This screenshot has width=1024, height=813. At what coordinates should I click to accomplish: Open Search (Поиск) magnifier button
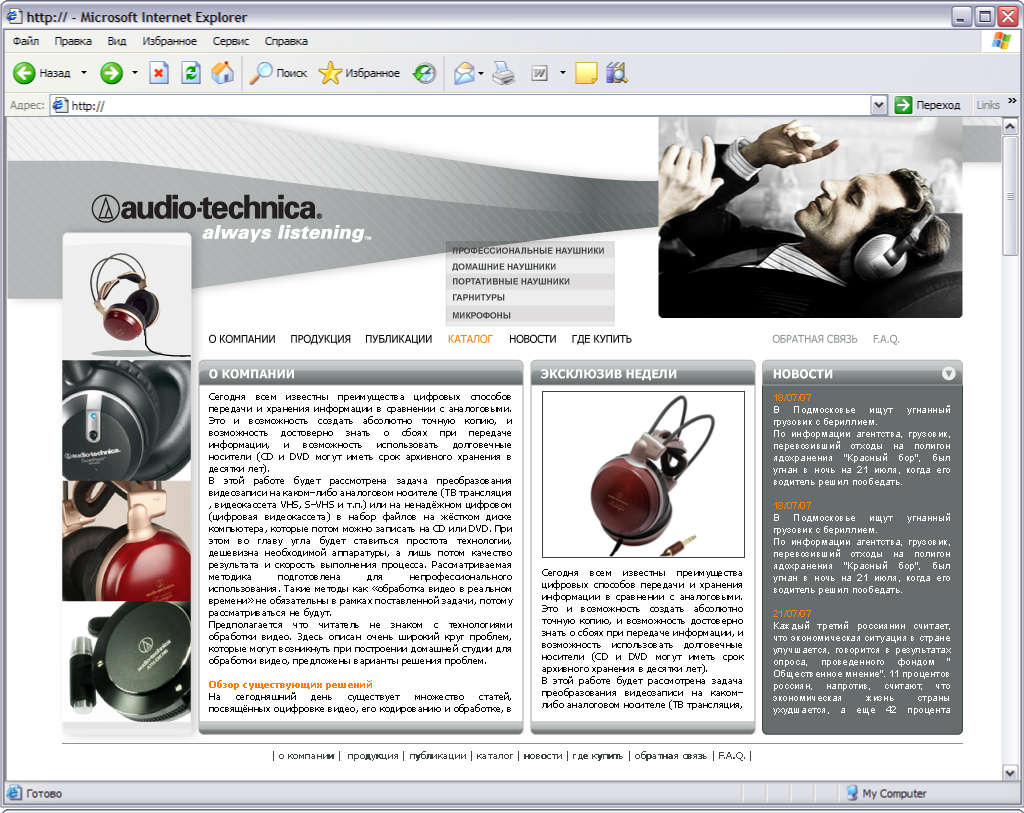pyautogui.click(x=279, y=72)
